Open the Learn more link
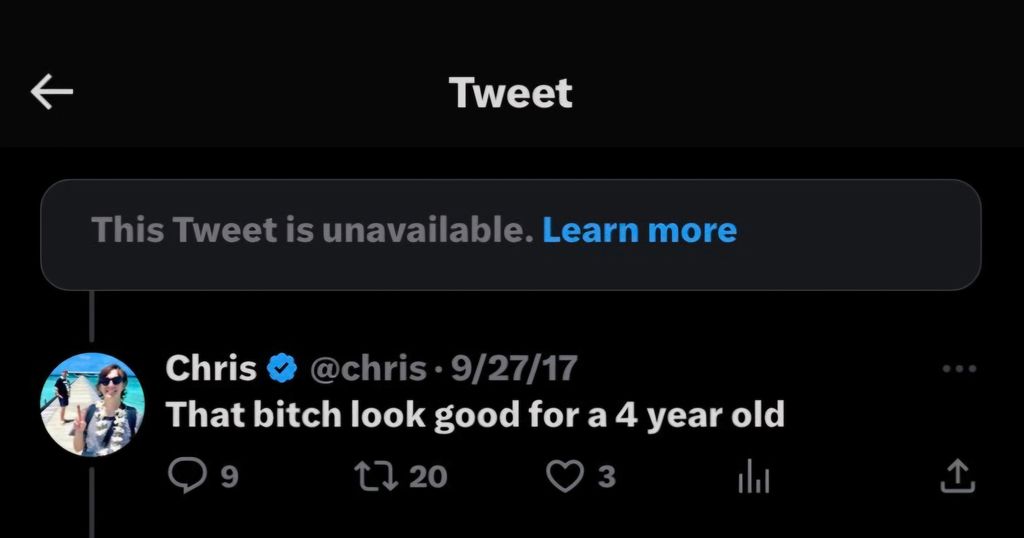Viewport: 1024px width, 538px height. click(x=639, y=231)
